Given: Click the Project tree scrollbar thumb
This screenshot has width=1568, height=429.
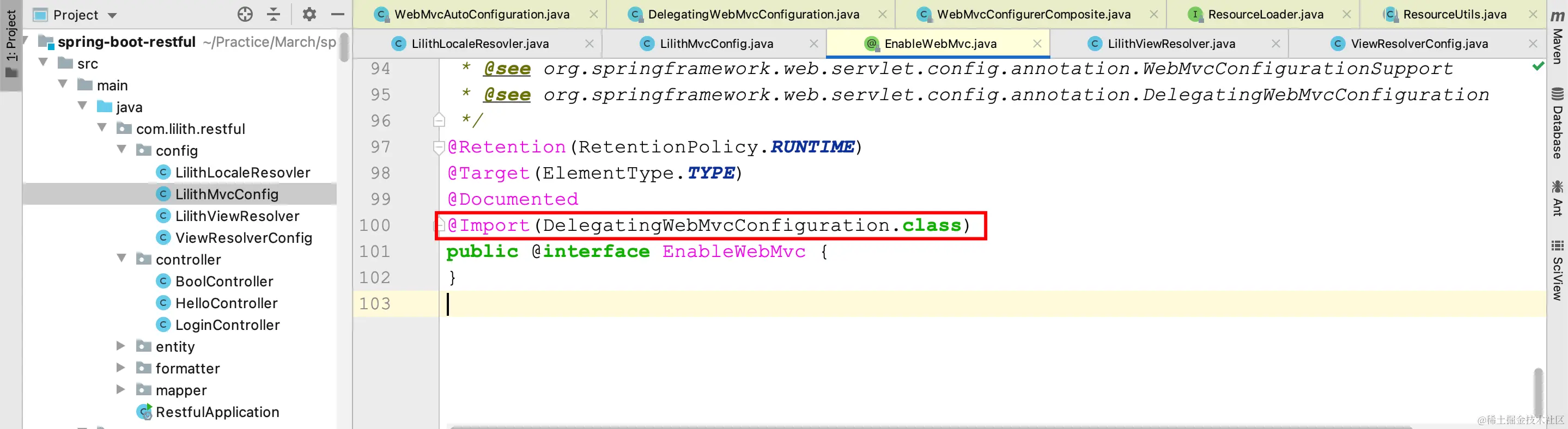Looking at the screenshot, I should tap(344, 47).
